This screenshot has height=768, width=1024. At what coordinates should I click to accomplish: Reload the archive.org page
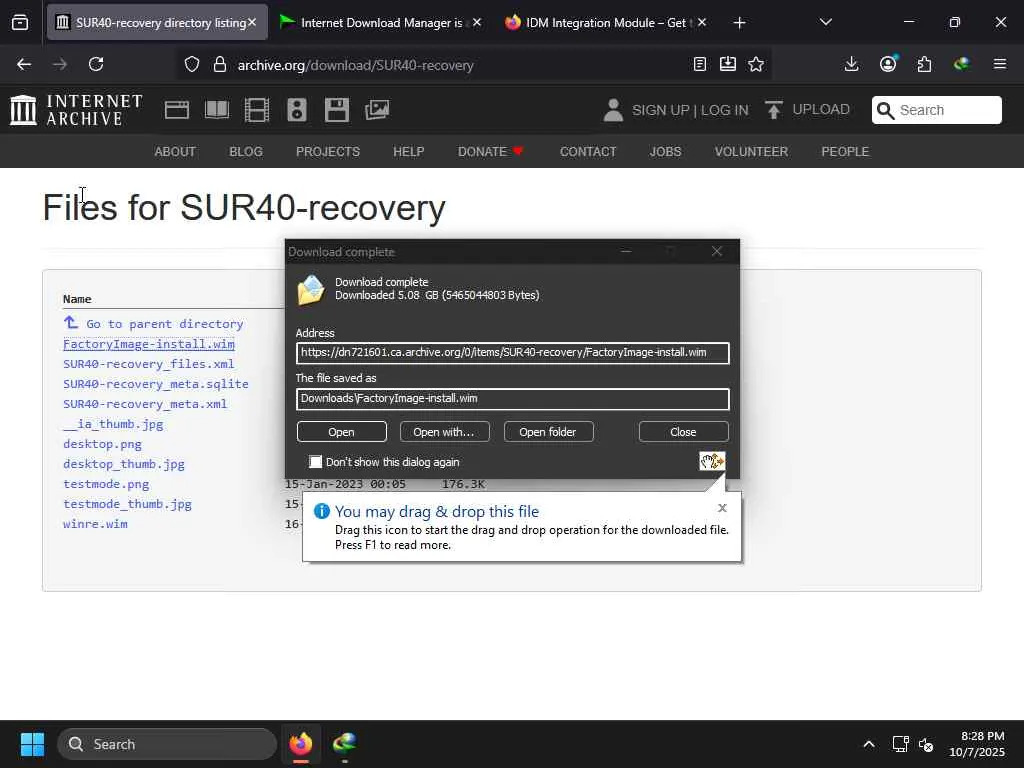(96, 64)
